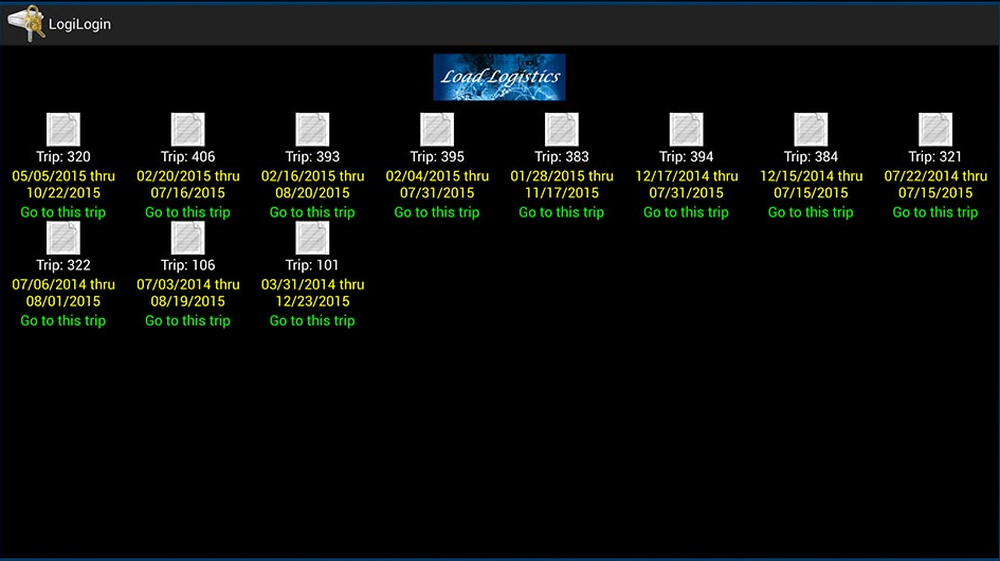This screenshot has width=1000, height=561.
Task: Select the 'Trip: 101' label
Action: (312, 265)
